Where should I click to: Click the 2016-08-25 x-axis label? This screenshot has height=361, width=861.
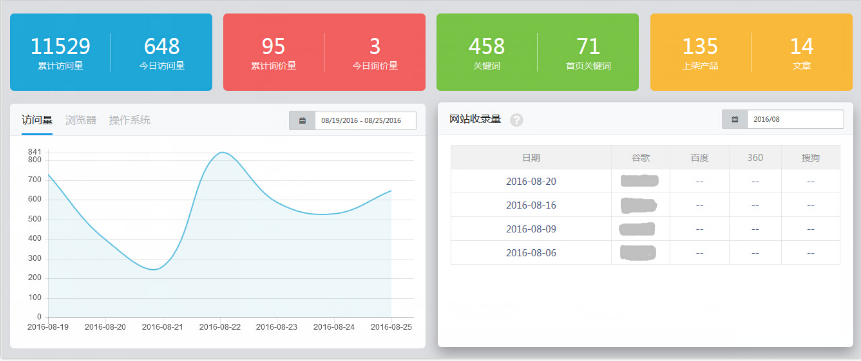coord(391,327)
